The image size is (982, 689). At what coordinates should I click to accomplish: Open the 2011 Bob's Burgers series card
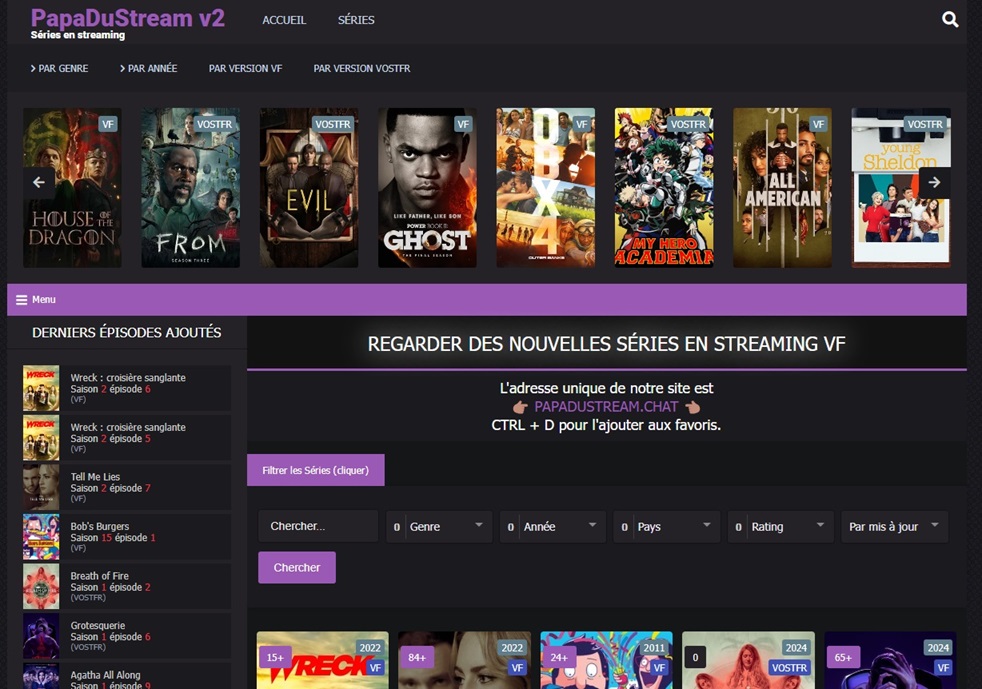pos(606,660)
